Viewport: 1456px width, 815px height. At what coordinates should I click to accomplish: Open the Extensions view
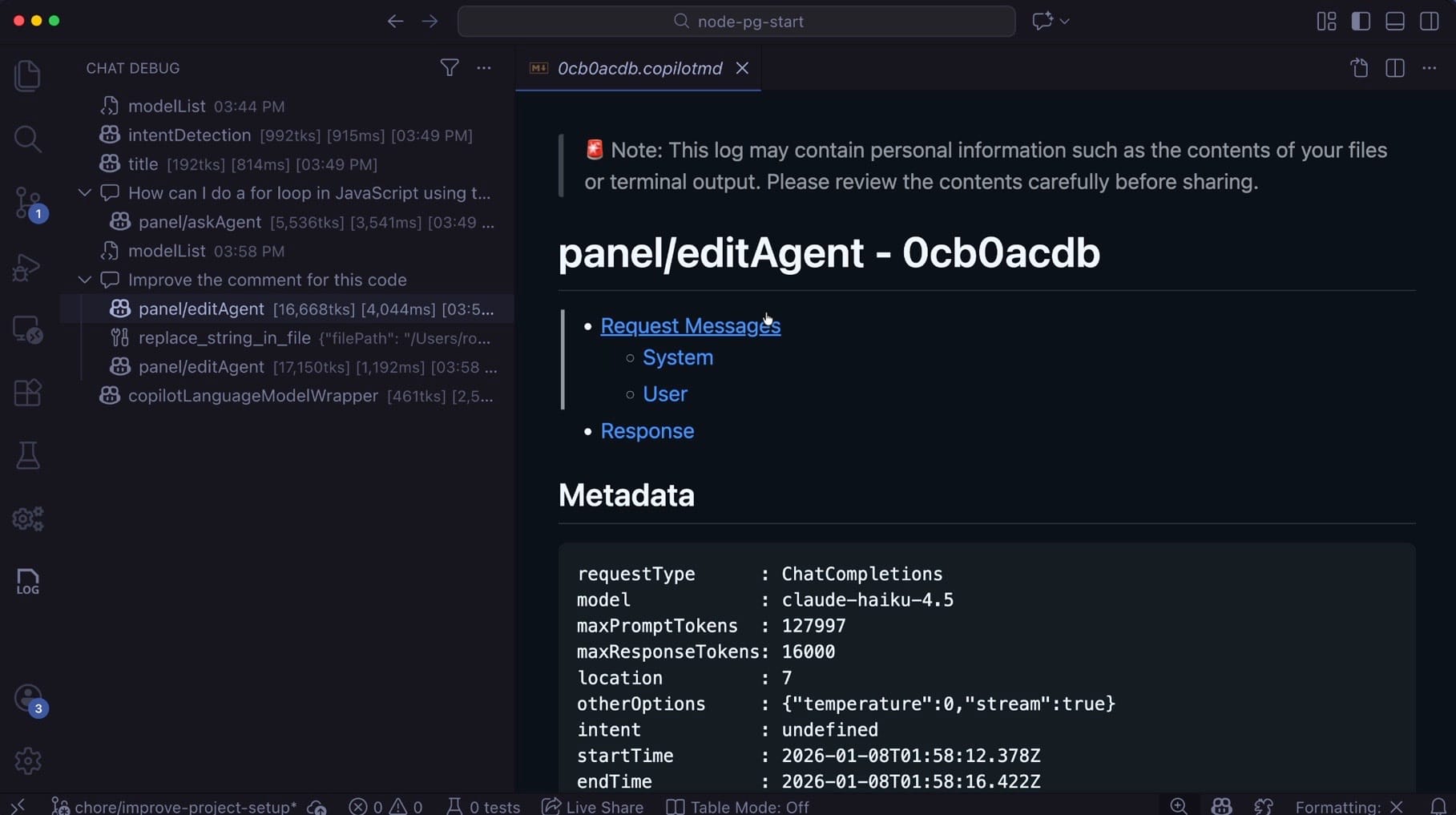(x=28, y=393)
